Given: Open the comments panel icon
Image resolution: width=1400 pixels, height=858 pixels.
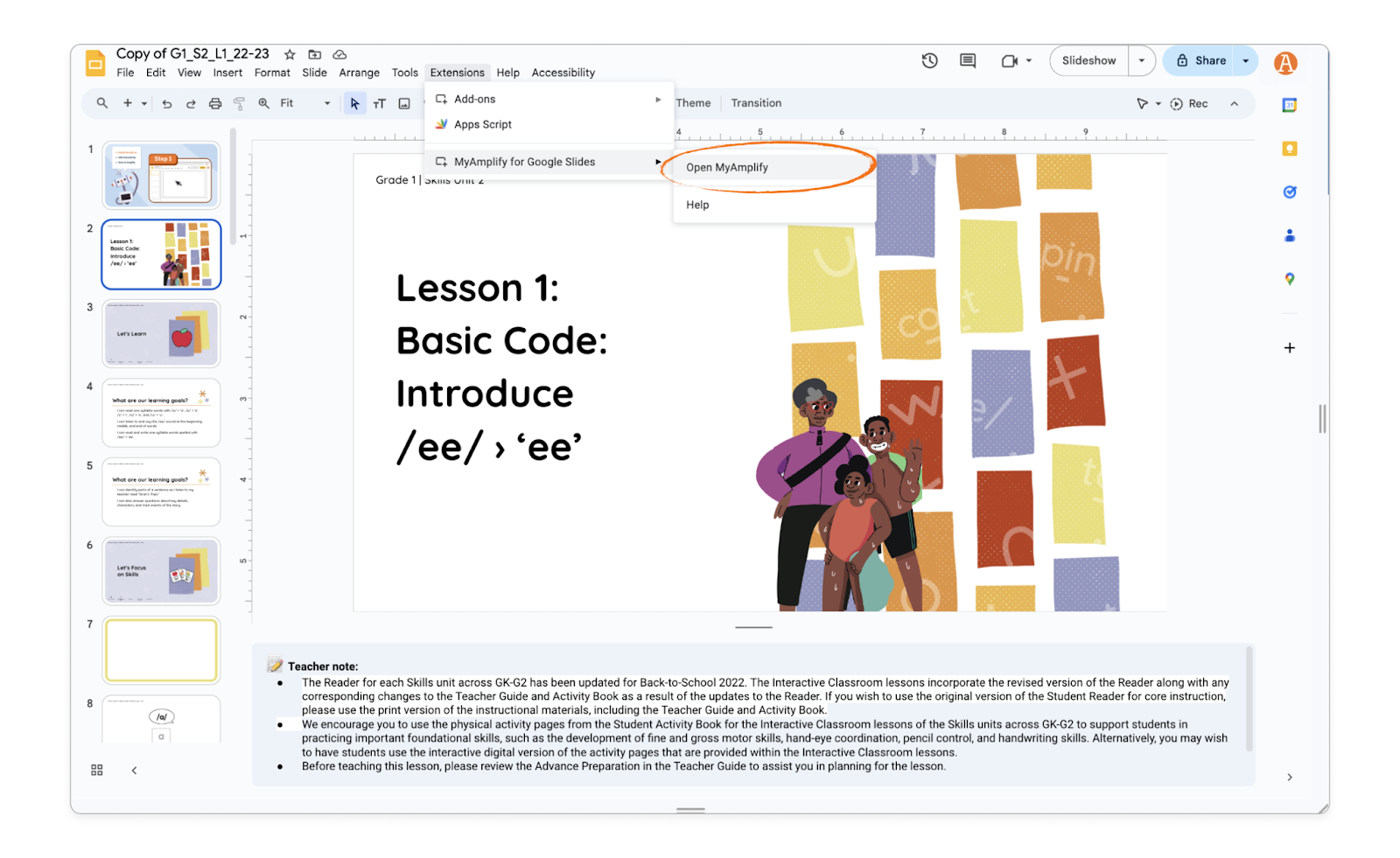Looking at the screenshot, I should 967,60.
